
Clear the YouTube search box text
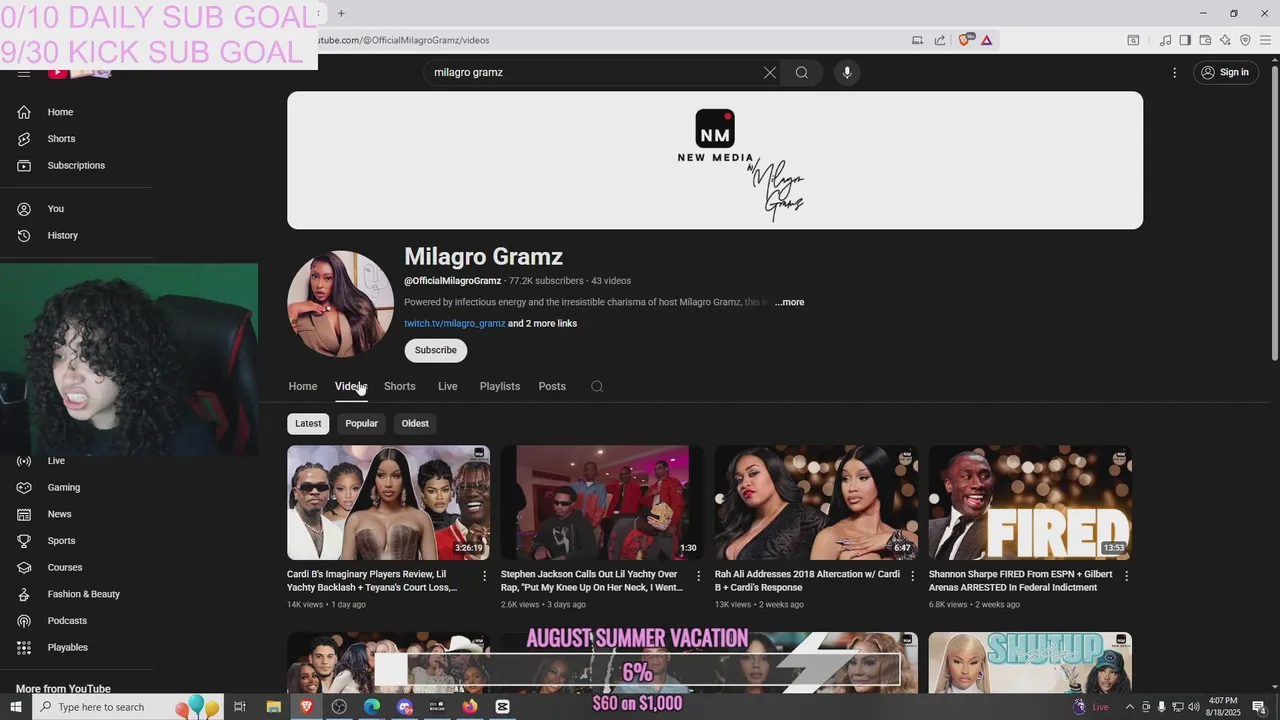click(770, 72)
